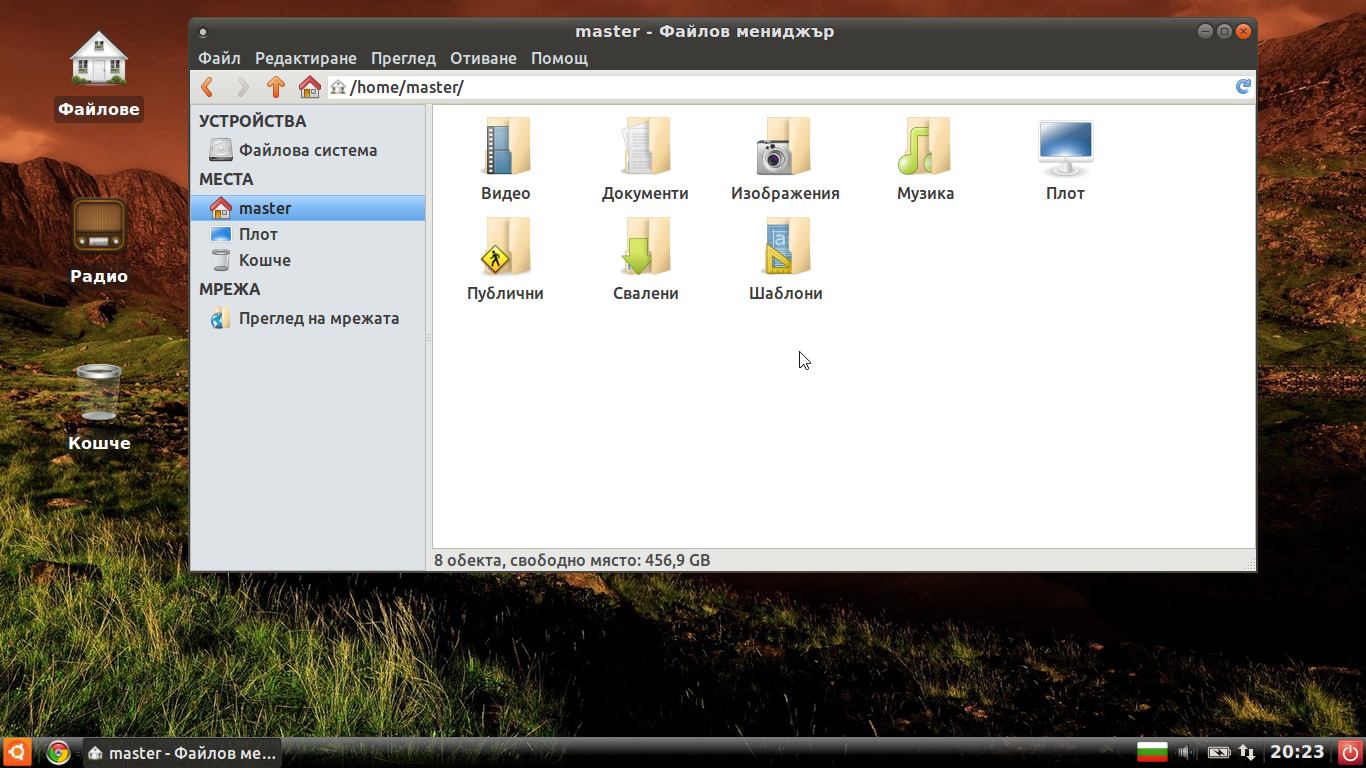Click the window menu dot in titlebar

(203, 32)
